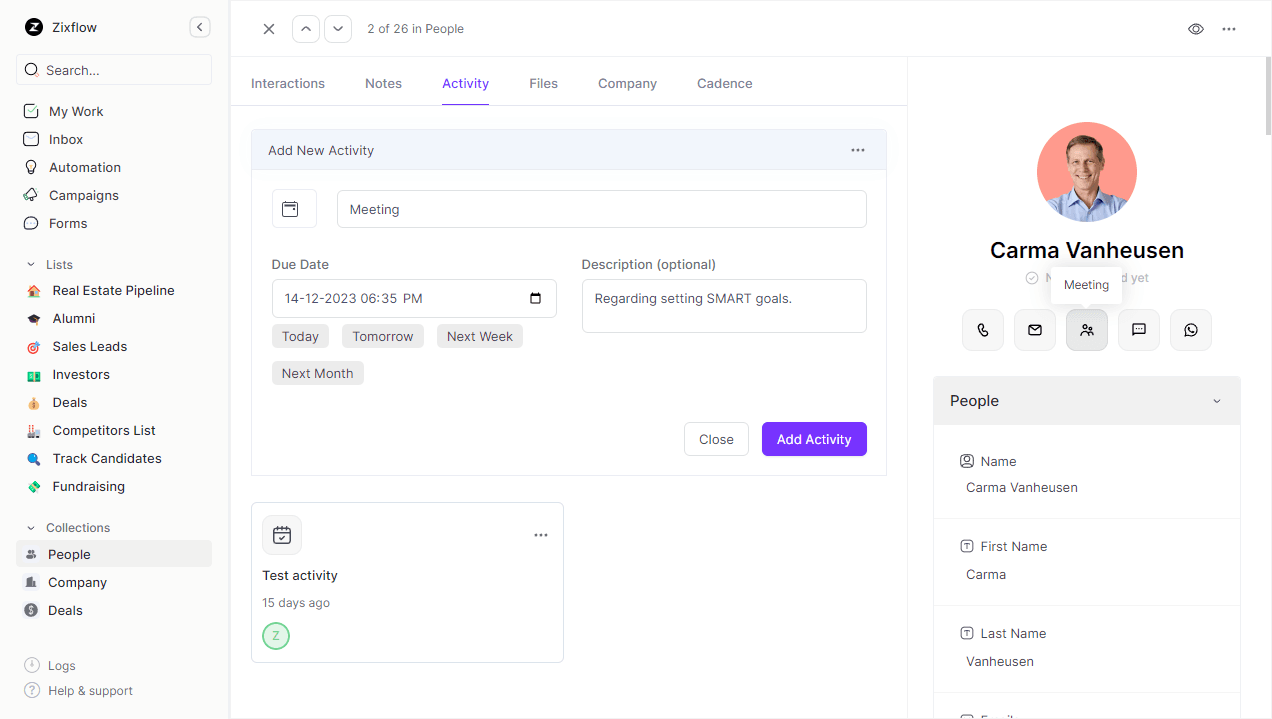This screenshot has height=719, width=1272.
Task: Collapse the People details panel chevron
Action: (x=1216, y=400)
